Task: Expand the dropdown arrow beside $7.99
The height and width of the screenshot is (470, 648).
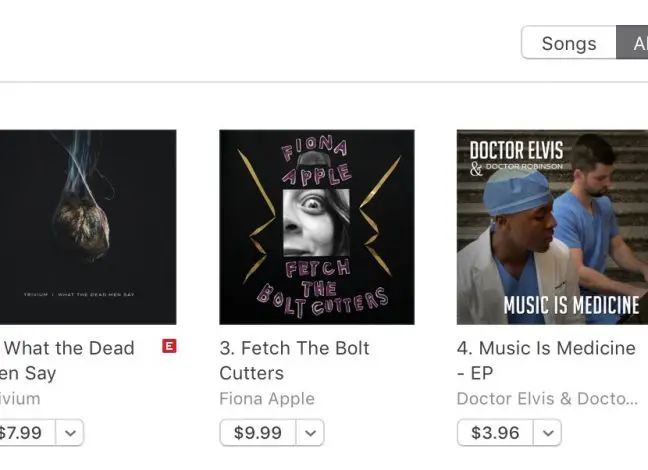Action: 71,433
